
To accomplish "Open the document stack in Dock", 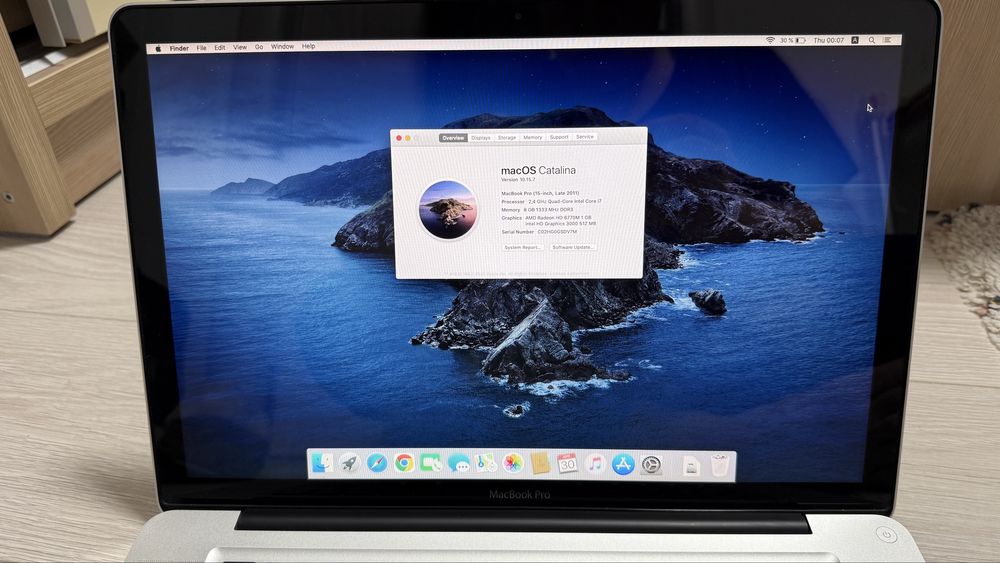I will tap(691, 465).
